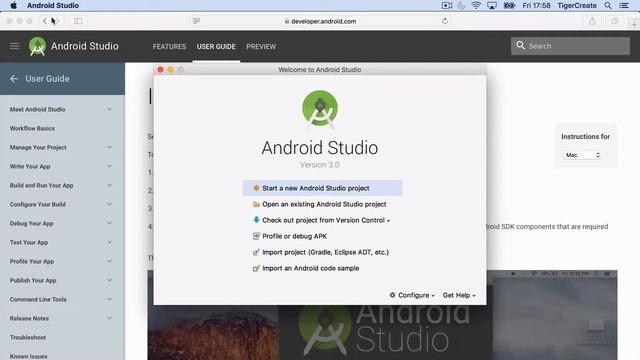This screenshot has width=640, height=360.
Task: Open a new Safari tab
Action: [634, 24]
